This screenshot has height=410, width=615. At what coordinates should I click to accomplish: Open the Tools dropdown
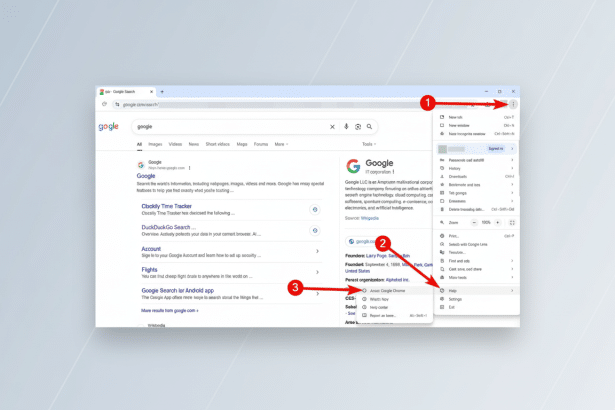369,144
